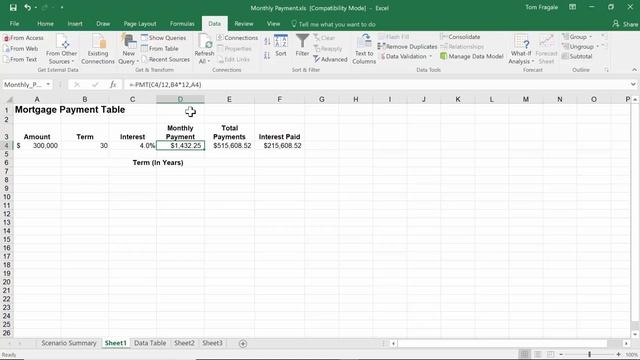The image size is (640, 360).
Task: Expand the formula bar
Action: tap(633, 84)
